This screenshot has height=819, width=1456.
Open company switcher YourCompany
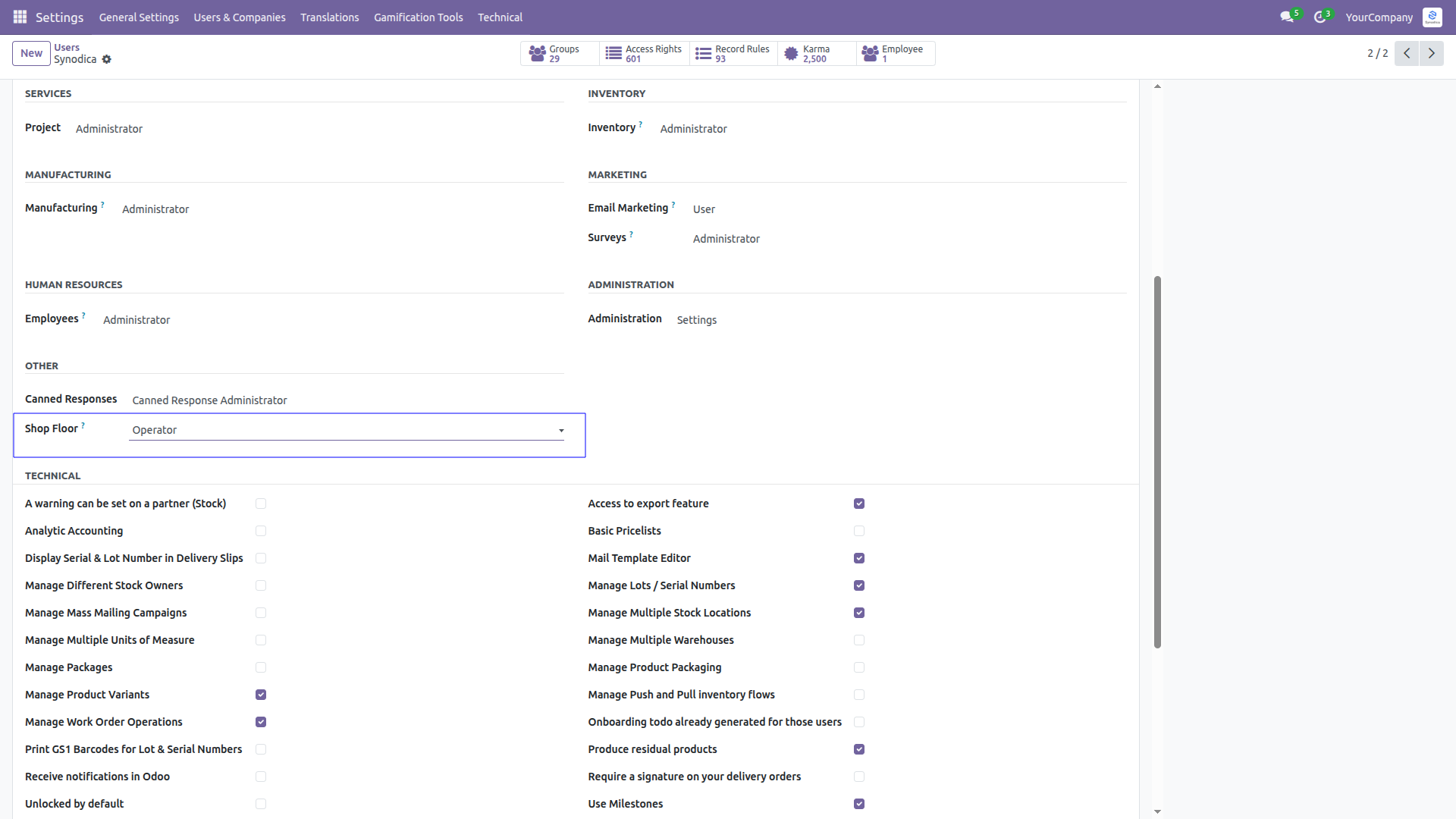point(1379,17)
